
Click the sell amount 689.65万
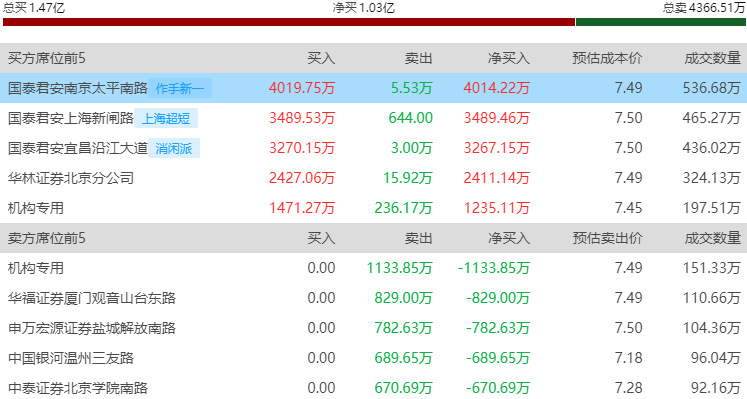(x=404, y=358)
